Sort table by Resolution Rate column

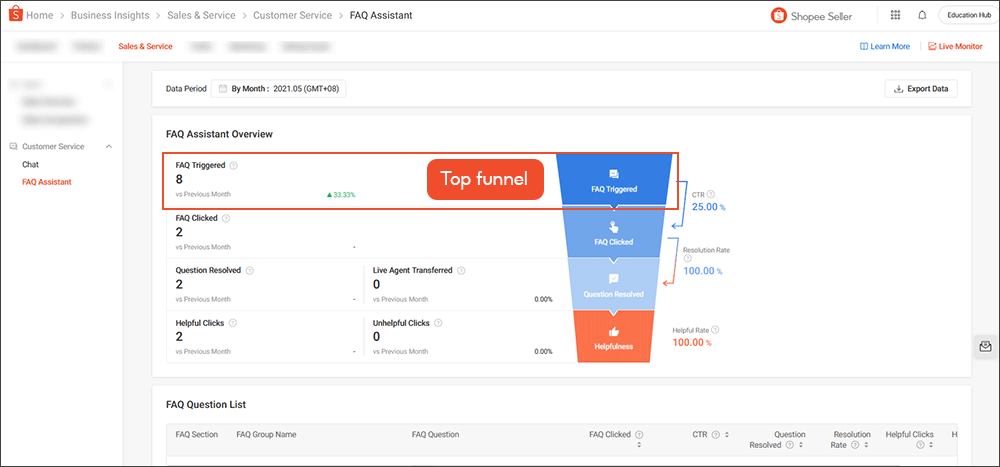(866, 445)
